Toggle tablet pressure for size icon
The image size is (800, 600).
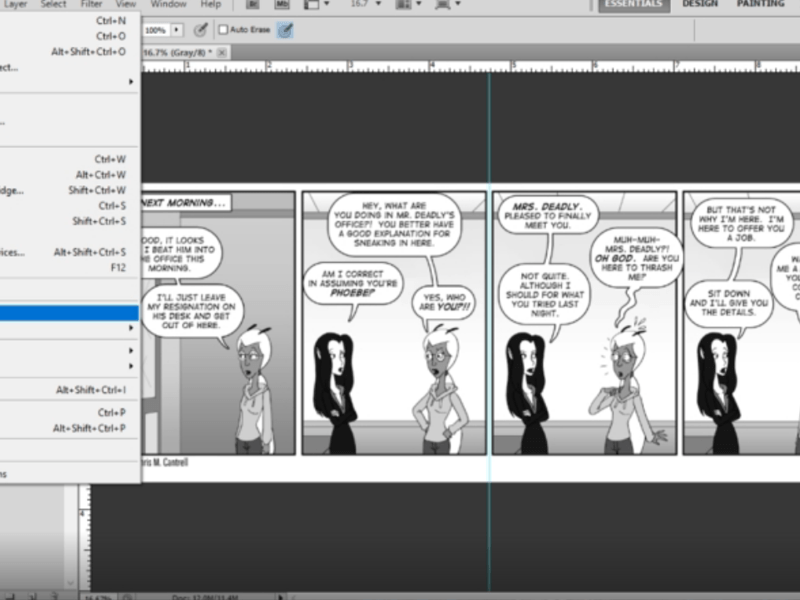(x=285, y=30)
